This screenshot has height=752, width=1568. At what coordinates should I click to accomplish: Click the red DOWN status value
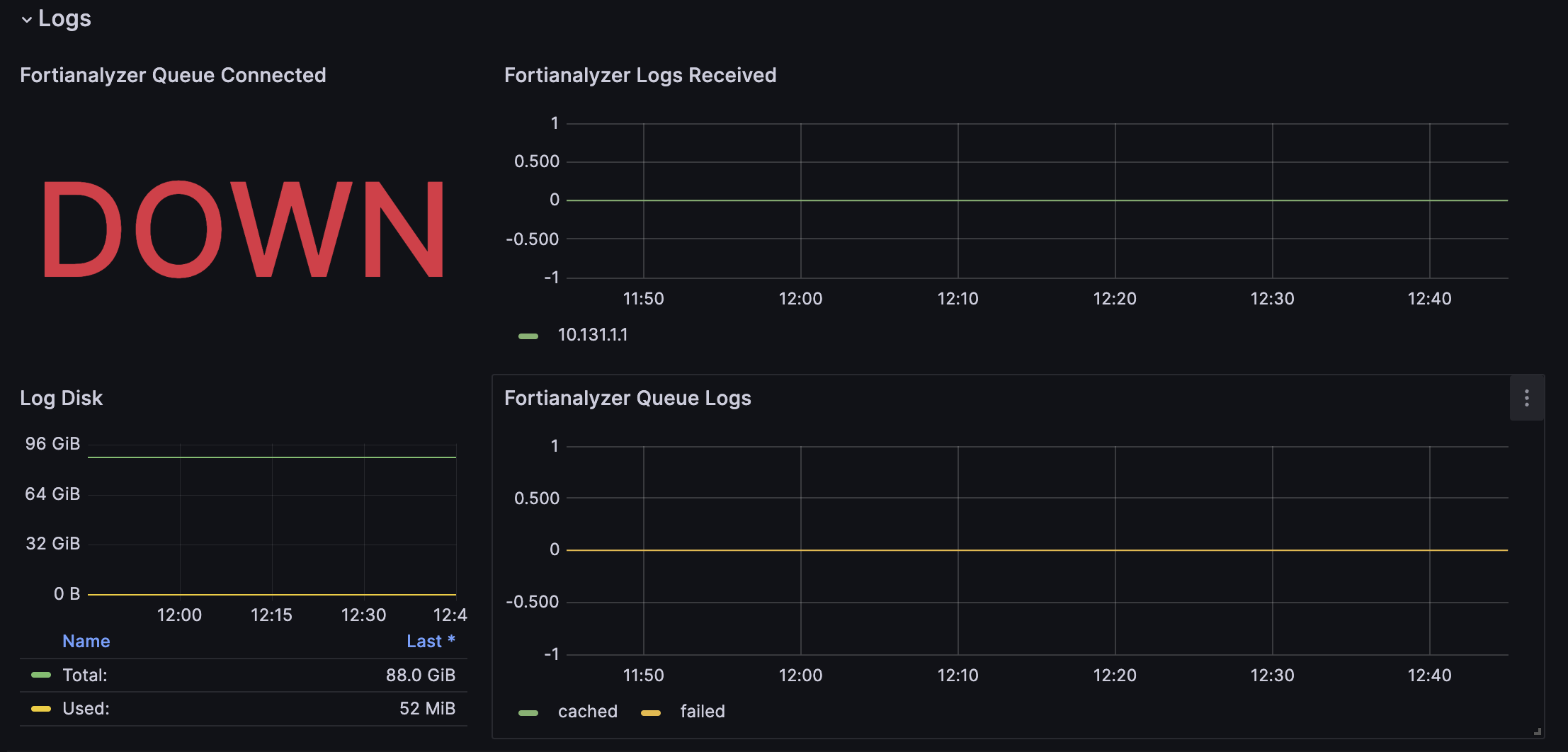coord(244,229)
